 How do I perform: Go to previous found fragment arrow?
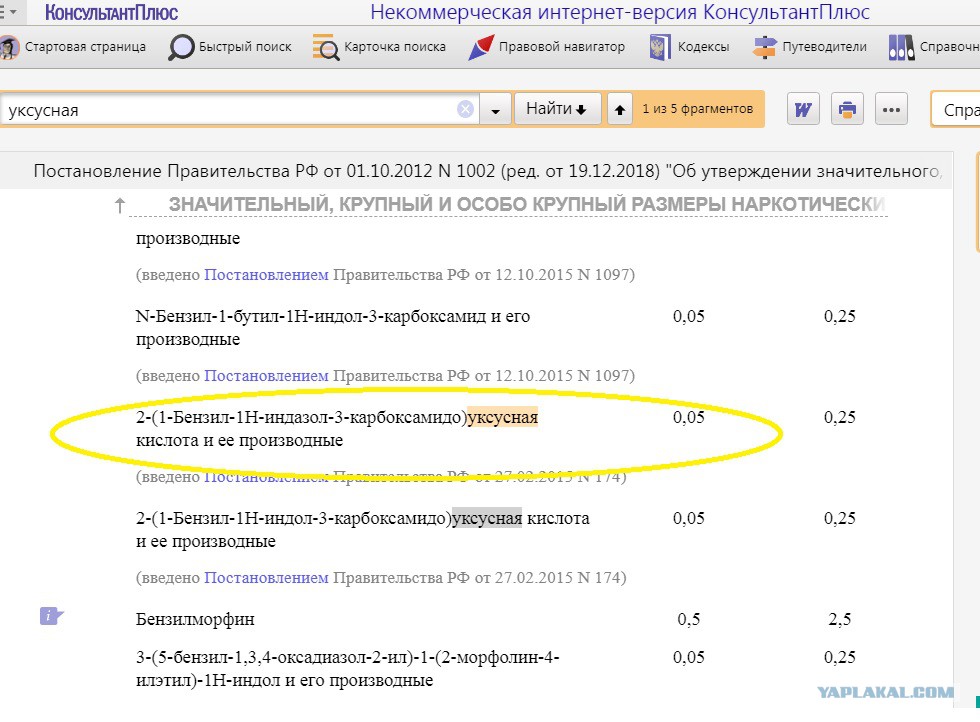tap(619, 110)
